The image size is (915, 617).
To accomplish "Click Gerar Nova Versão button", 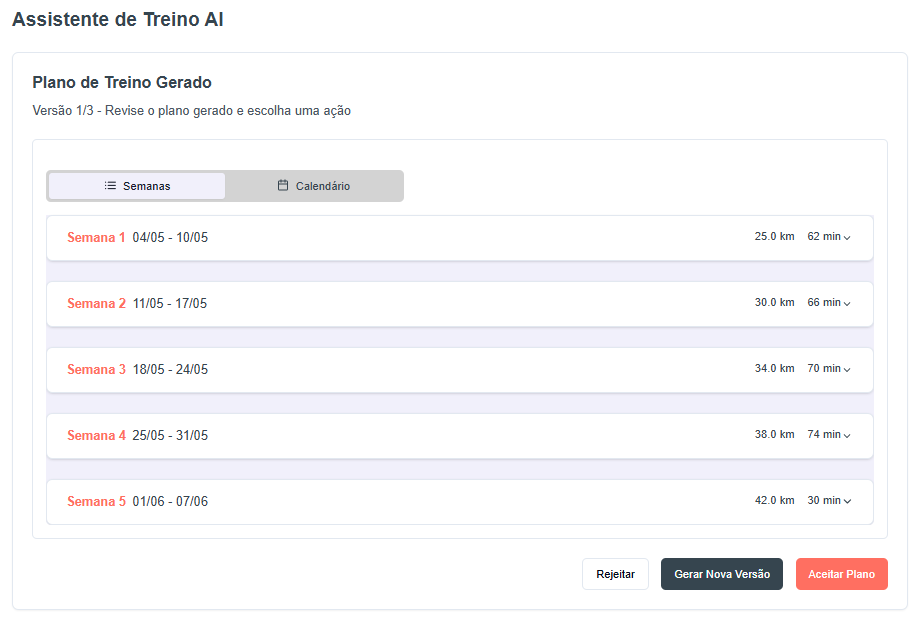I will pyautogui.click(x=722, y=574).
